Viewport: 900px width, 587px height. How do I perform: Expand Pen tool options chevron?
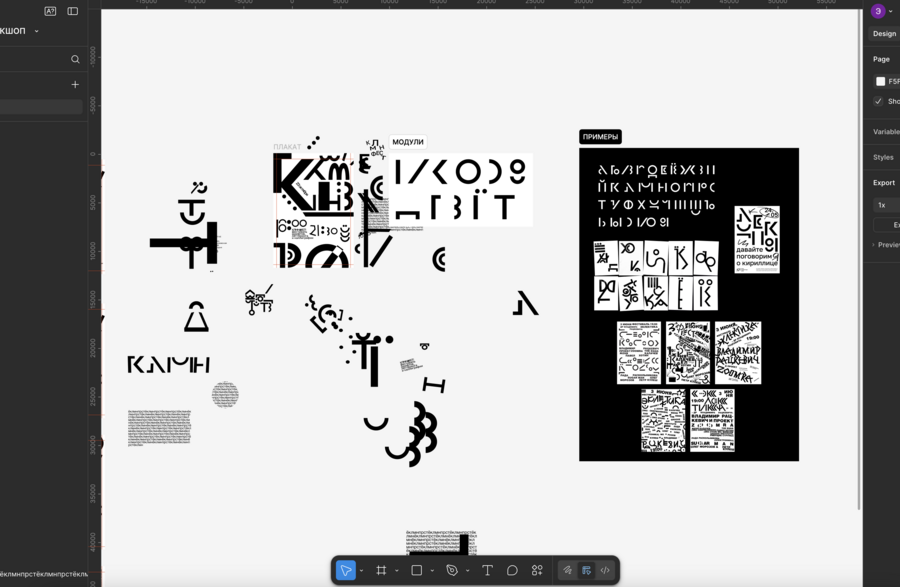click(468, 571)
